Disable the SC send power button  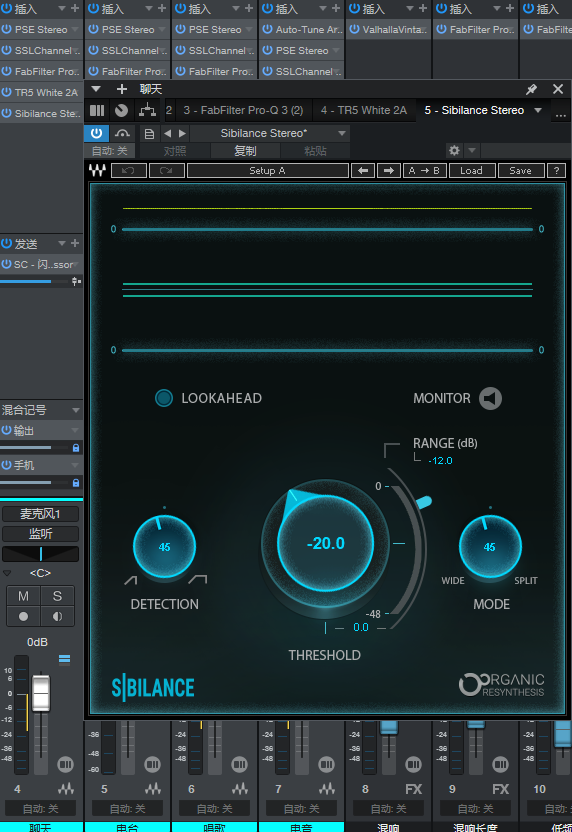[6, 264]
